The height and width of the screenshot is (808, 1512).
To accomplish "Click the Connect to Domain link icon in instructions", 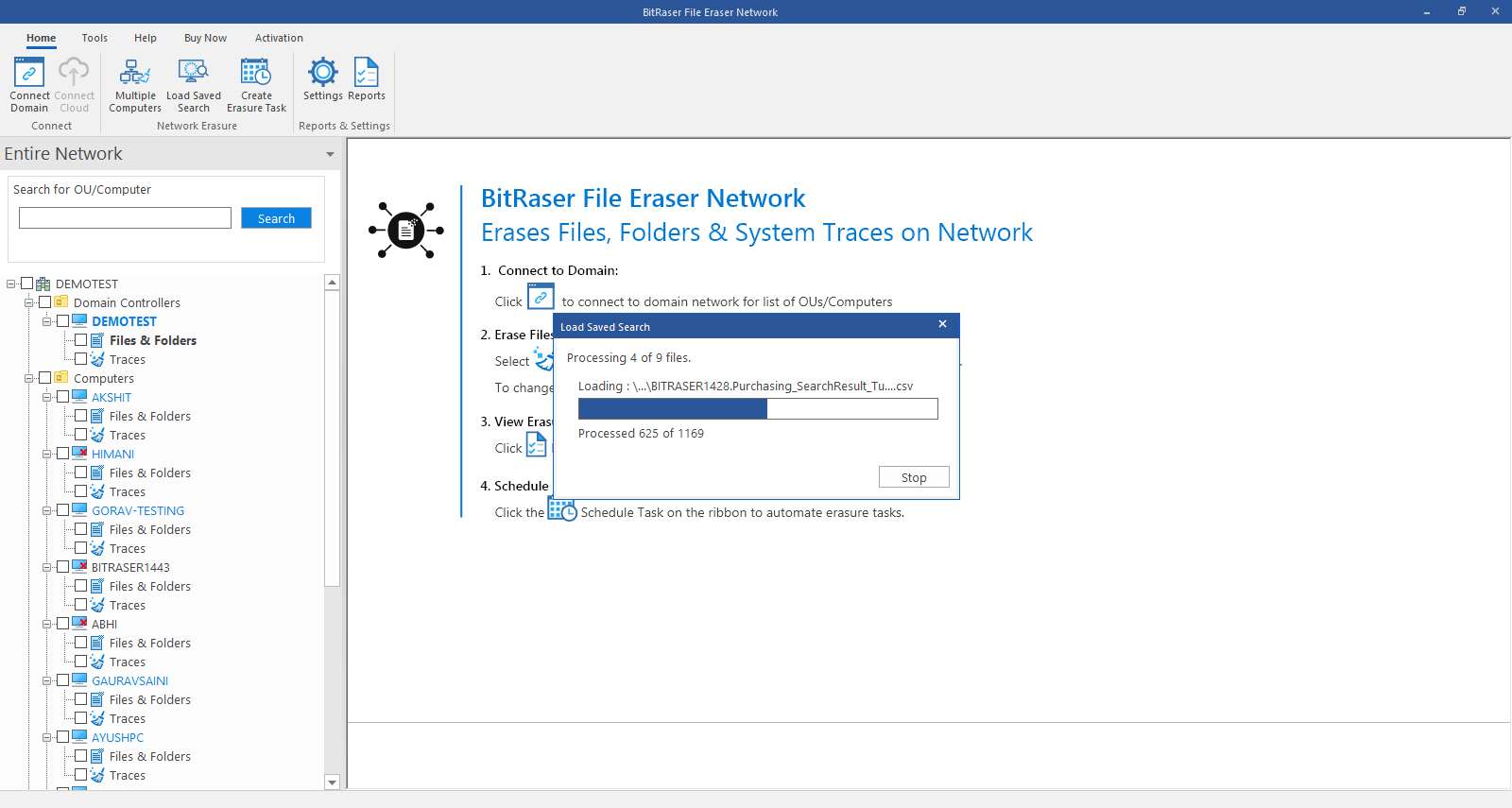I will 541,297.
